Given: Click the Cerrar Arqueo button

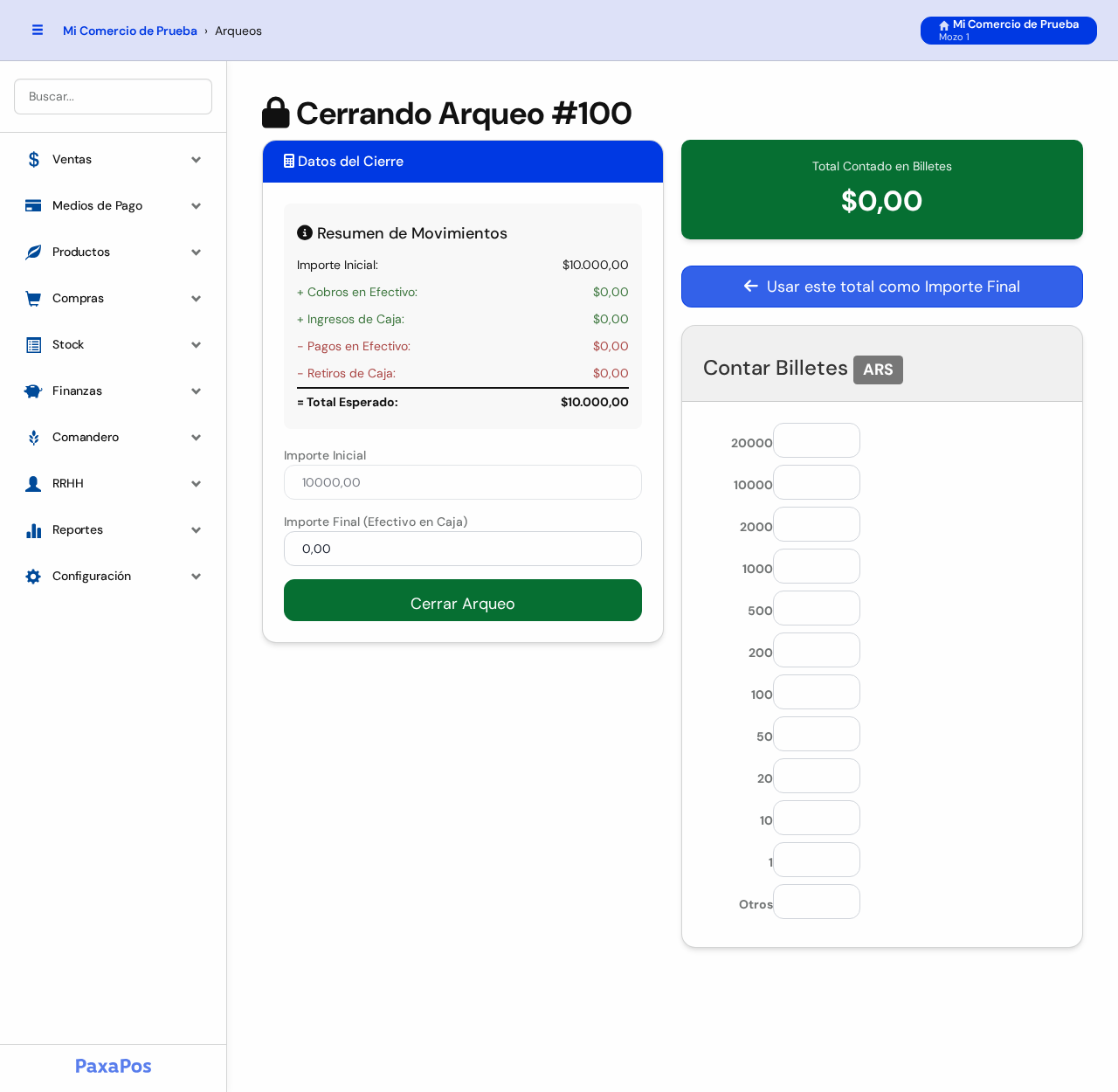Looking at the screenshot, I should click(463, 600).
